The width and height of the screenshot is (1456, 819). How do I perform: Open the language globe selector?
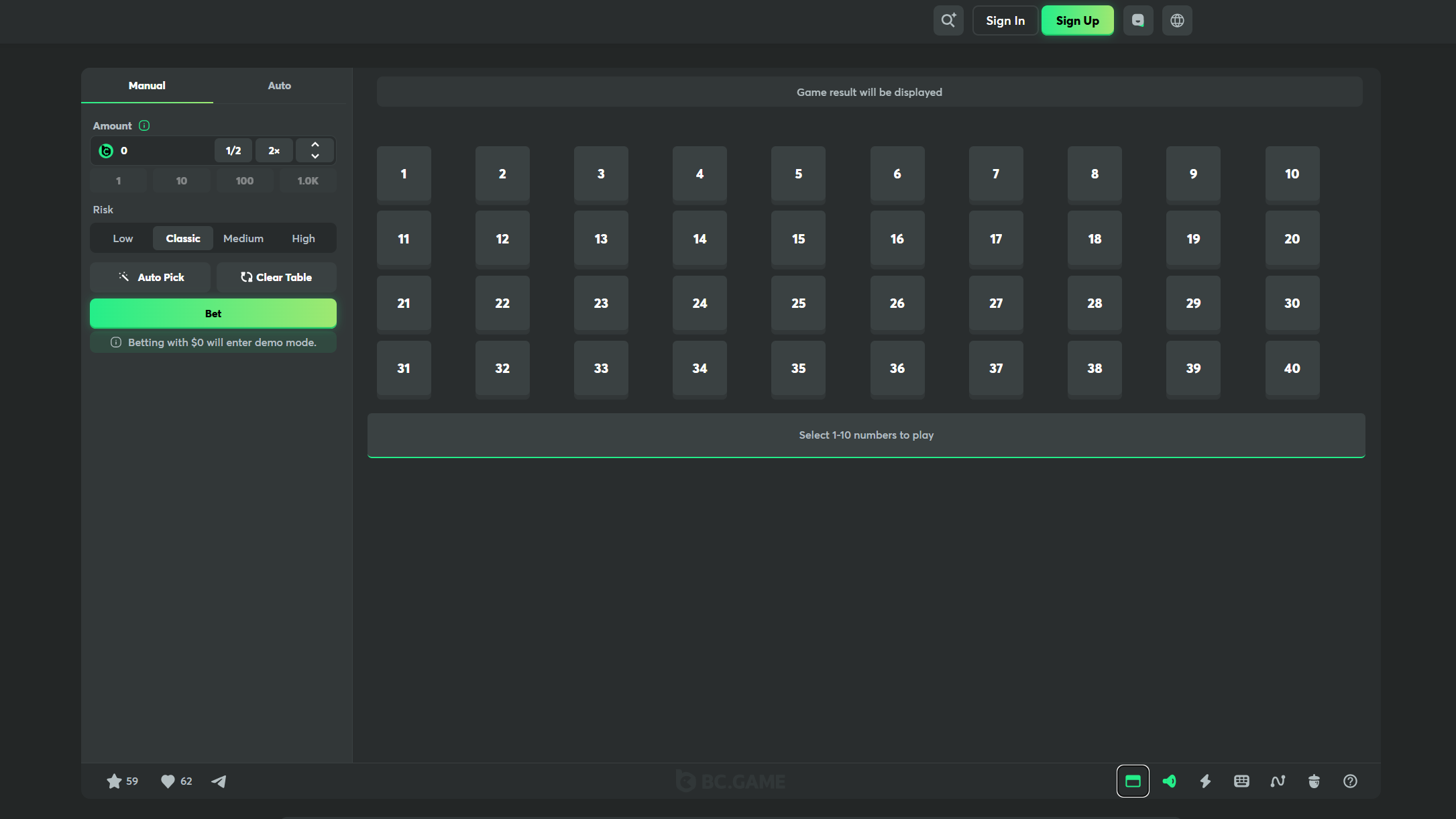tap(1177, 20)
